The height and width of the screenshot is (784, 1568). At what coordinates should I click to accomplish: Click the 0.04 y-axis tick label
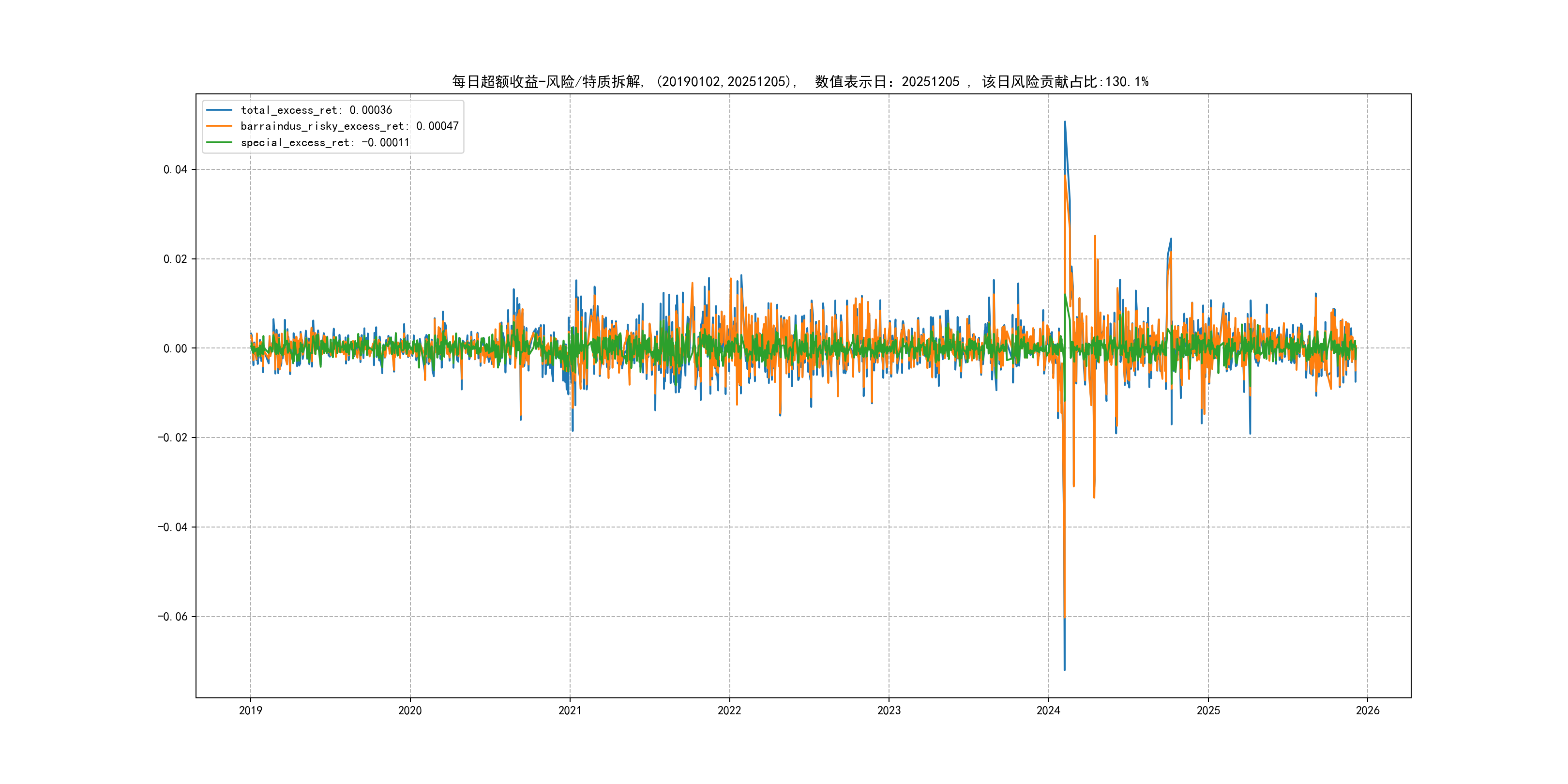[x=175, y=170]
